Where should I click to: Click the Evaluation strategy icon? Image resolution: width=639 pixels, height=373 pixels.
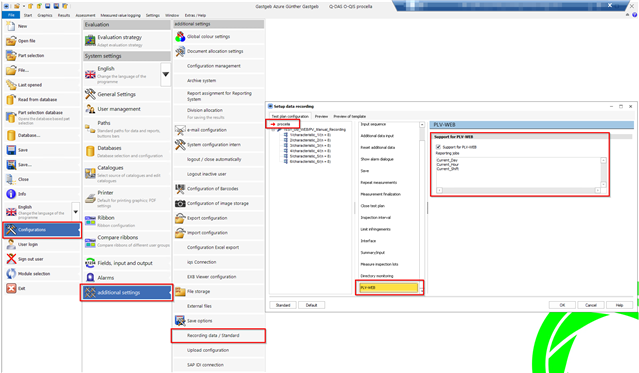click(x=90, y=40)
